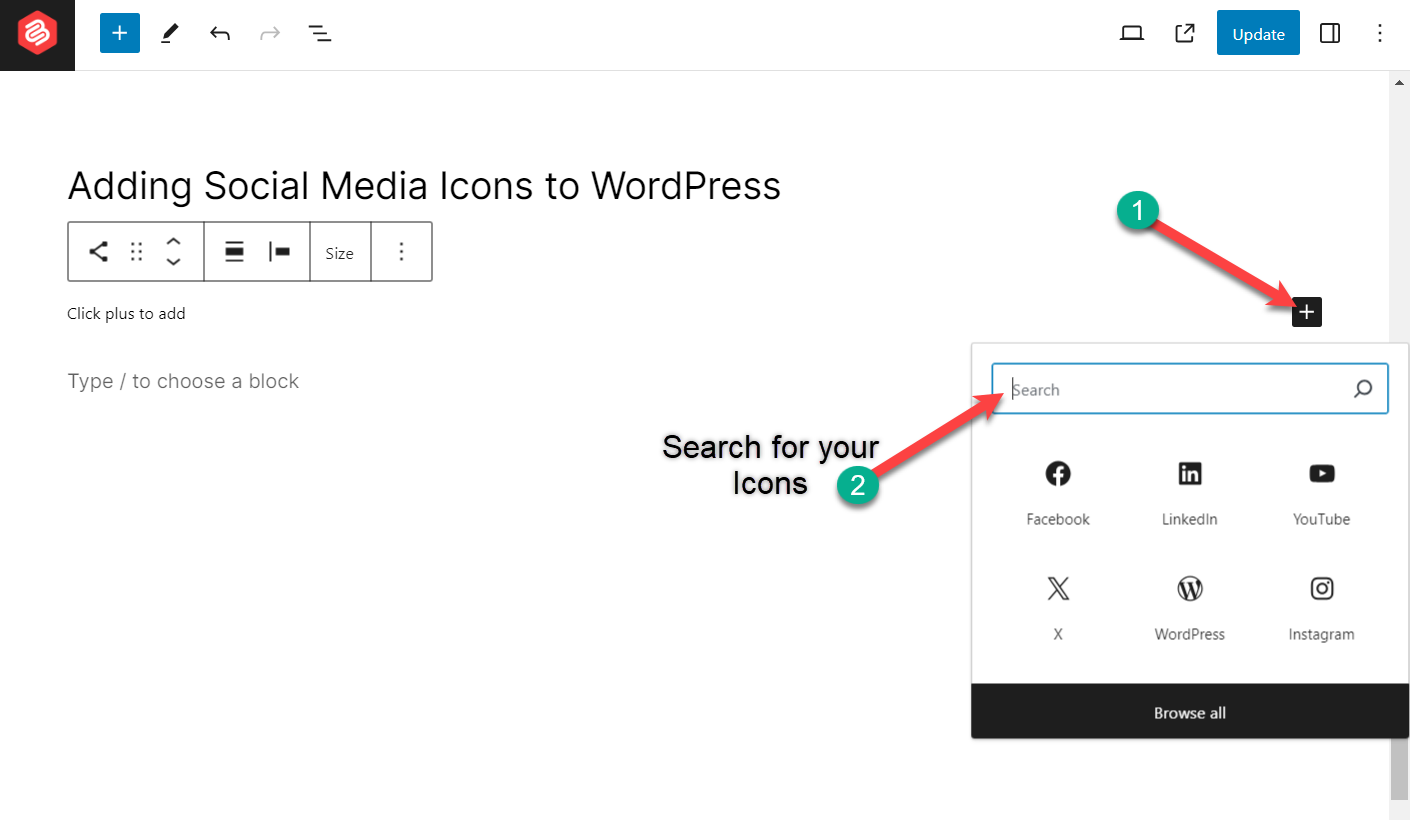Click the desktop preview icon
Screen dimensions: 1410x820
[x=1131, y=32]
